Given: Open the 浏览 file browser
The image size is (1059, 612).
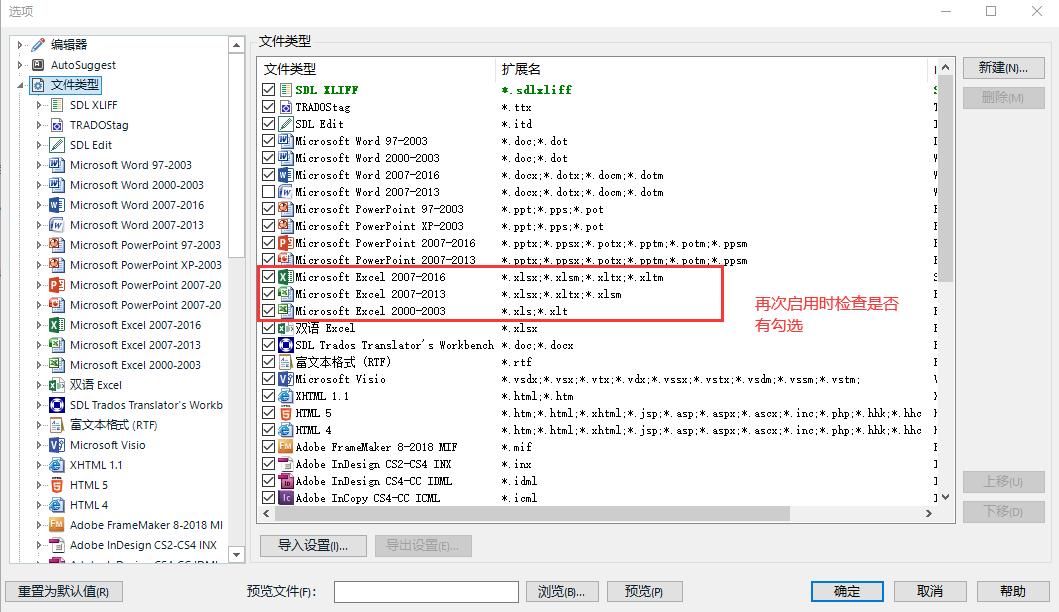Looking at the screenshot, I should [x=562, y=591].
